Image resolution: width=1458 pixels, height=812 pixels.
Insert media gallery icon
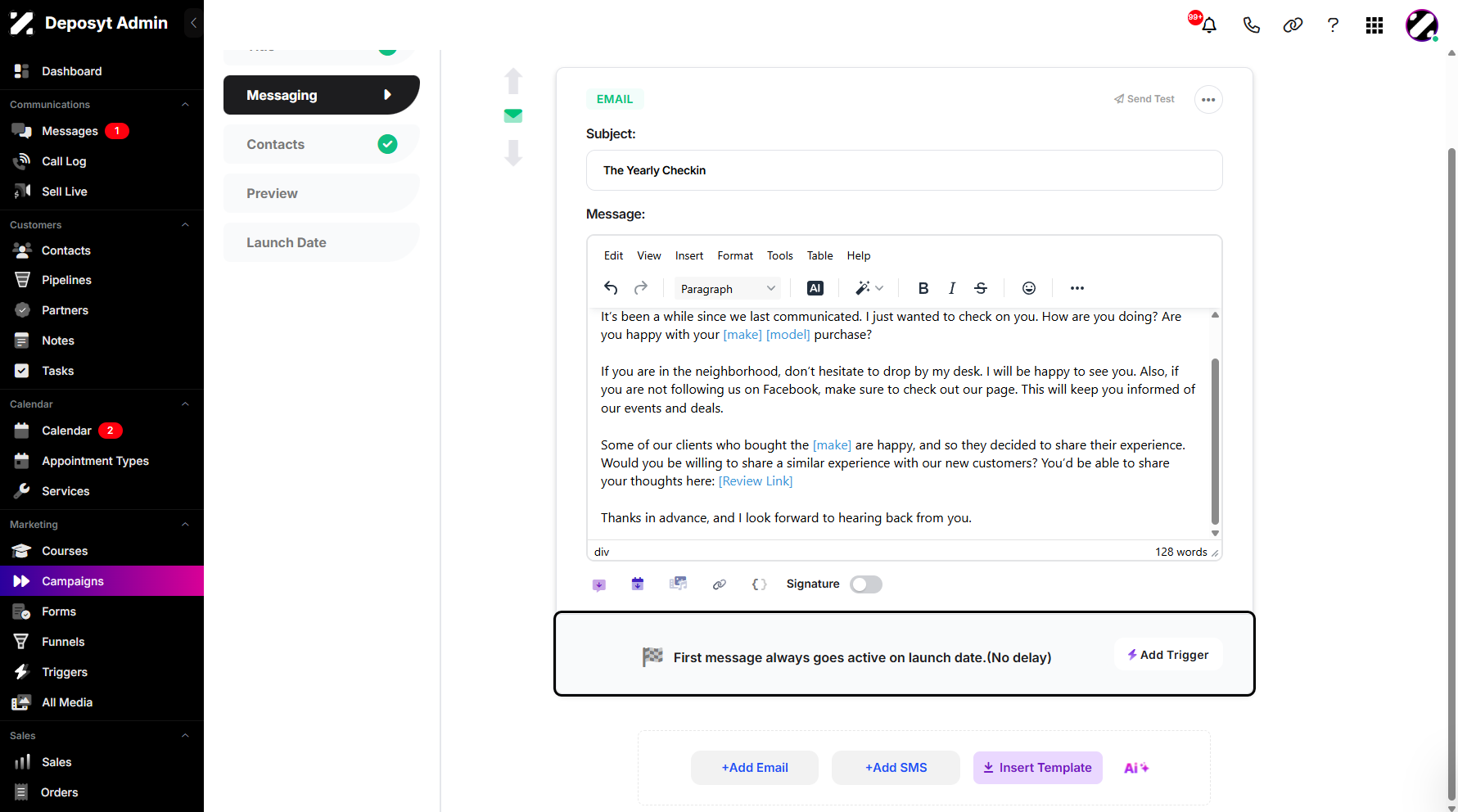(x=678, y=584)
